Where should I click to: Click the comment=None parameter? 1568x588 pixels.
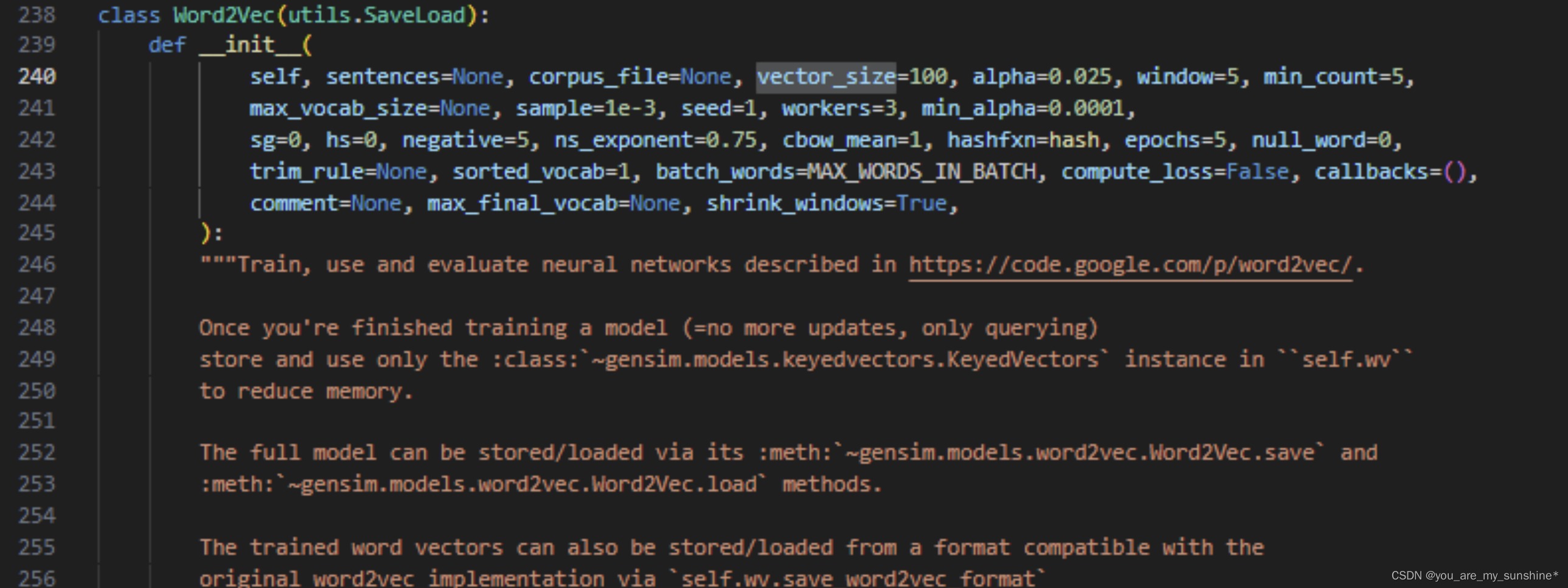click(325, 203)
